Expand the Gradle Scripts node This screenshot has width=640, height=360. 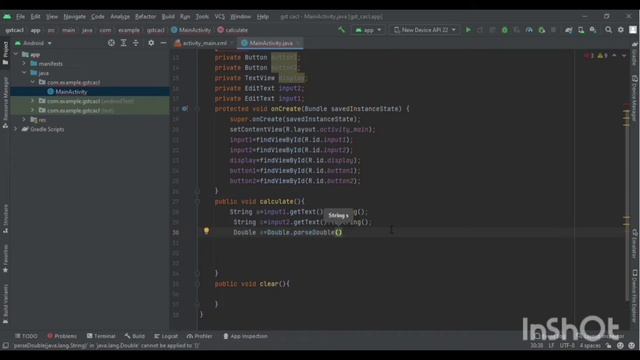click(x=16, y=129)
